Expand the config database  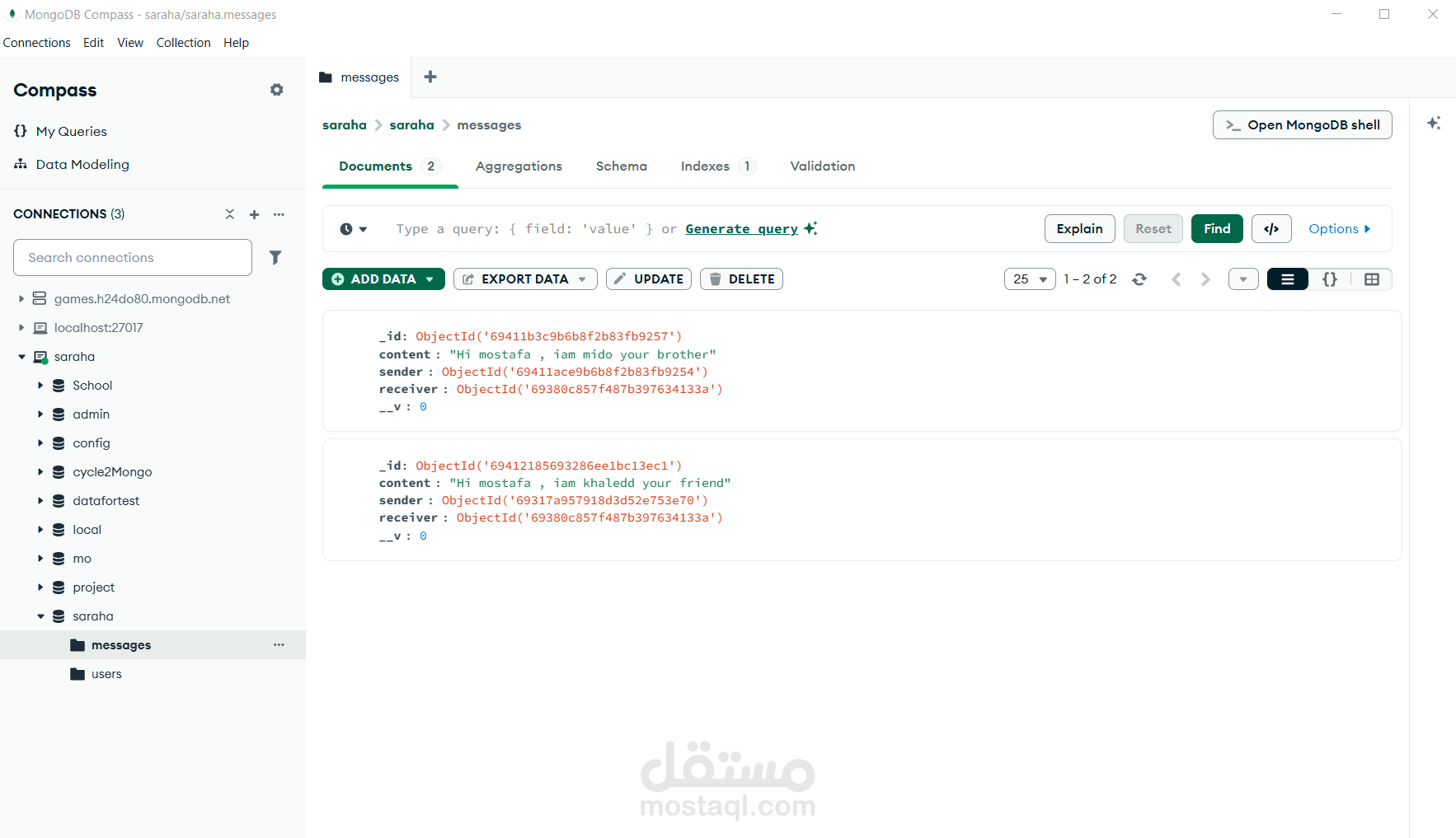click(x=40, y=443)
